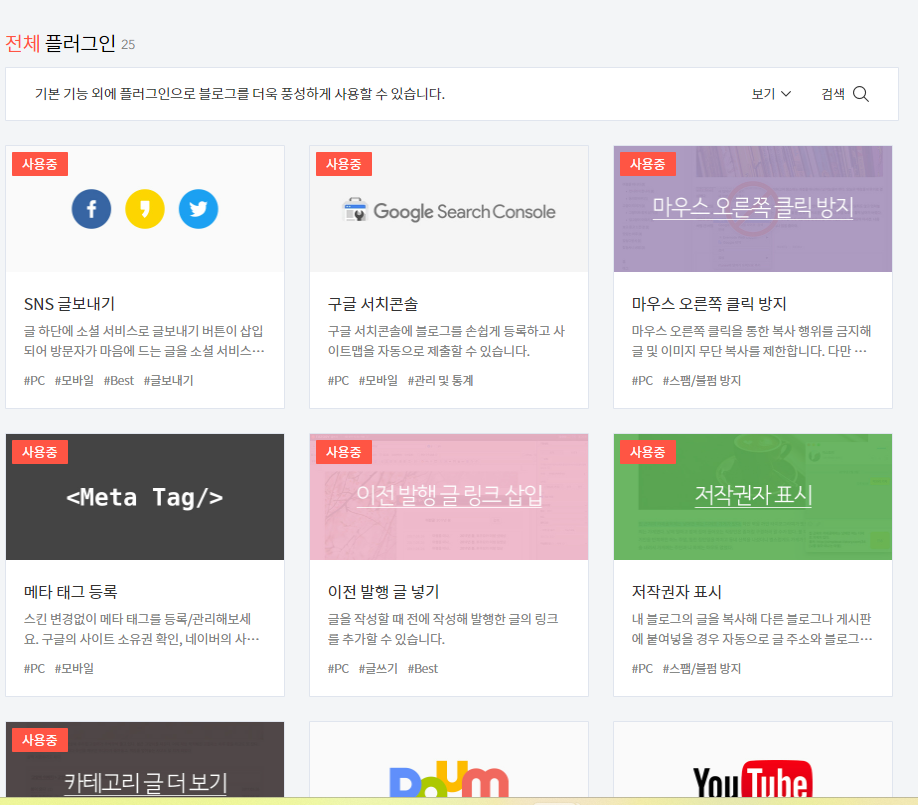Open the 구글 서치콘솔 plugin title
The width and height of the screenshot is (918, 805).
(373, 304)
